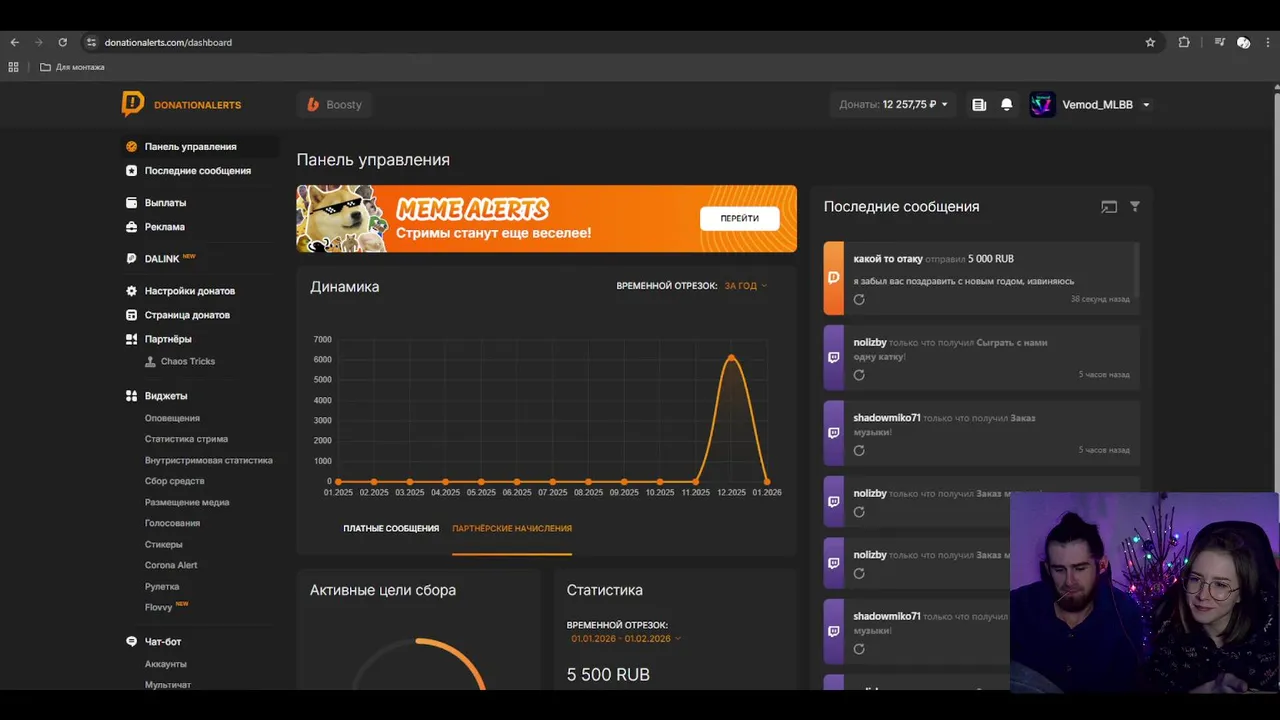This screenshot has height=720, width=1280.
Task: Click Twitch icon on nolizby Сыграть message
Action: click(834, 357)
